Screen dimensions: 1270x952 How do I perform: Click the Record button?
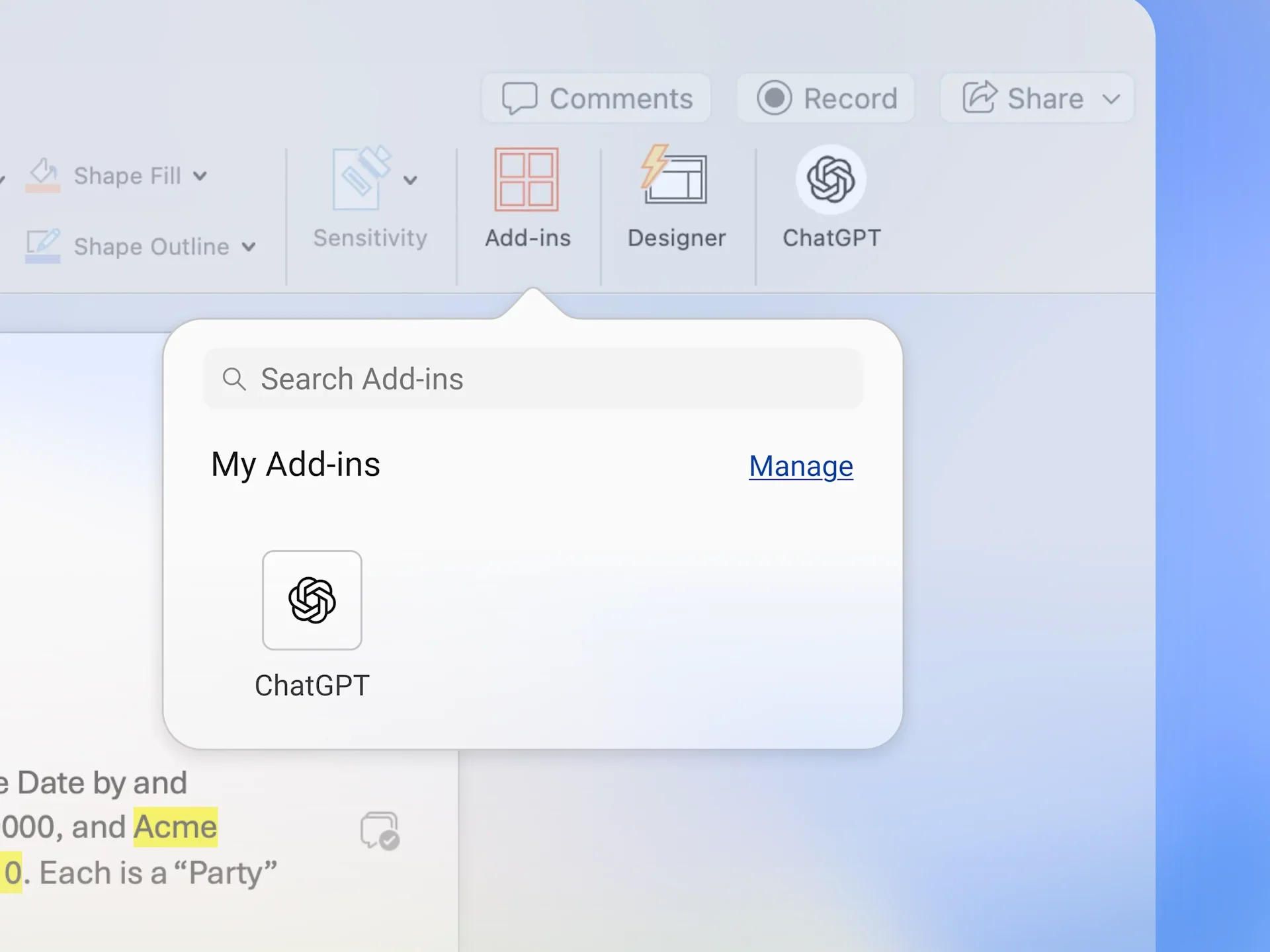tap(825, 98)
